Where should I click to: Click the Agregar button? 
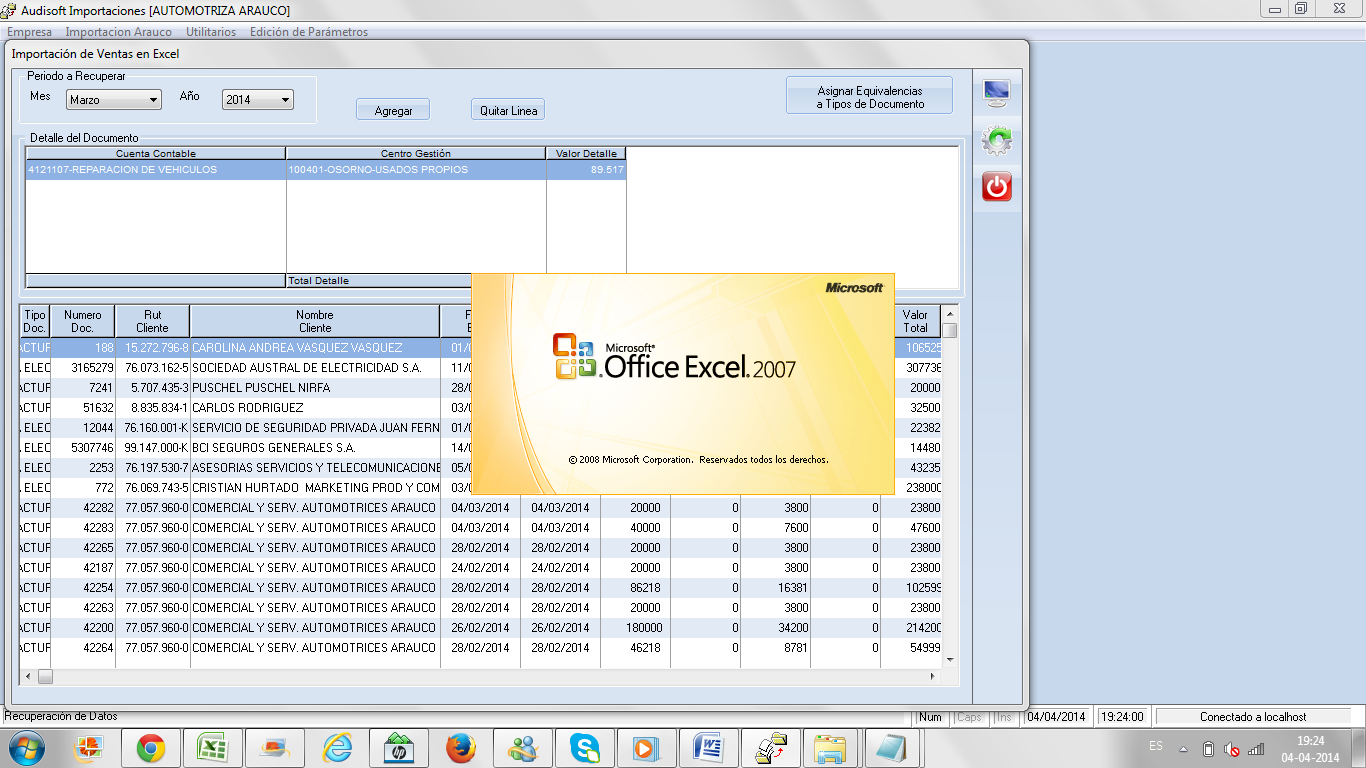393,110
